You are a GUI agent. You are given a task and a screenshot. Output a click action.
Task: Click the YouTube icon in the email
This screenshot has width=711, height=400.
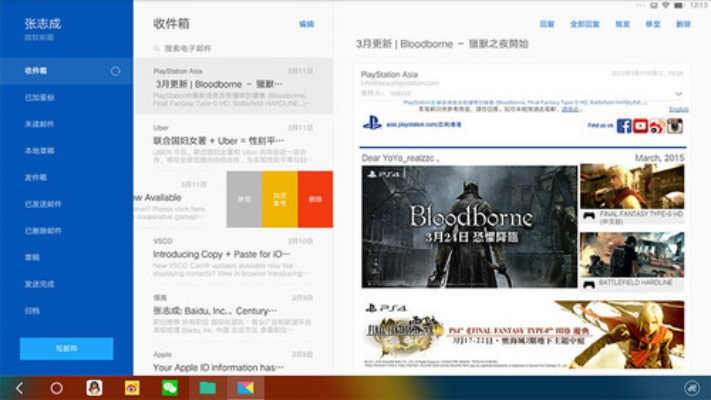tap(641, 125)
